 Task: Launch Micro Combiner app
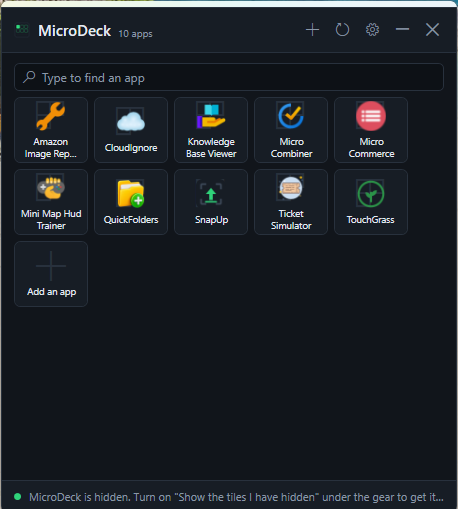(291, 130)
